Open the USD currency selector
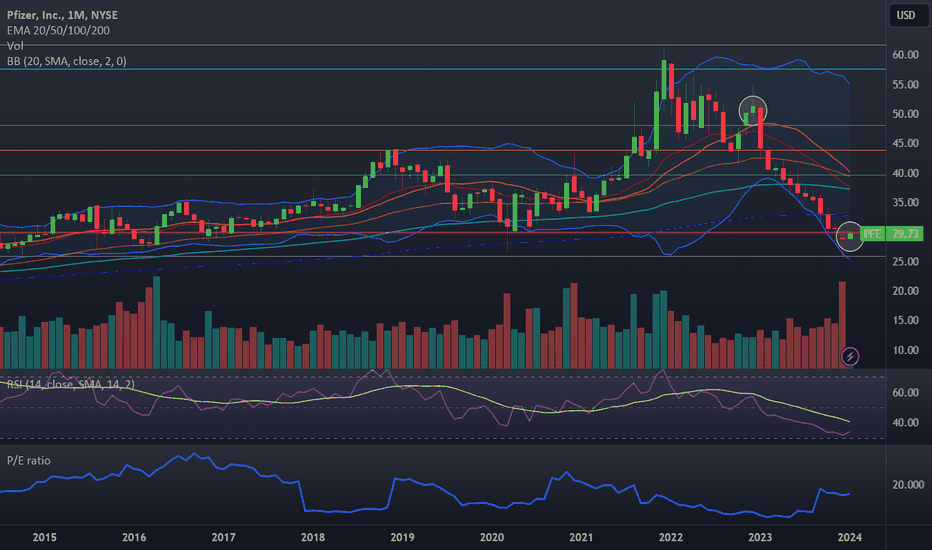 click(x=906, y=15)
